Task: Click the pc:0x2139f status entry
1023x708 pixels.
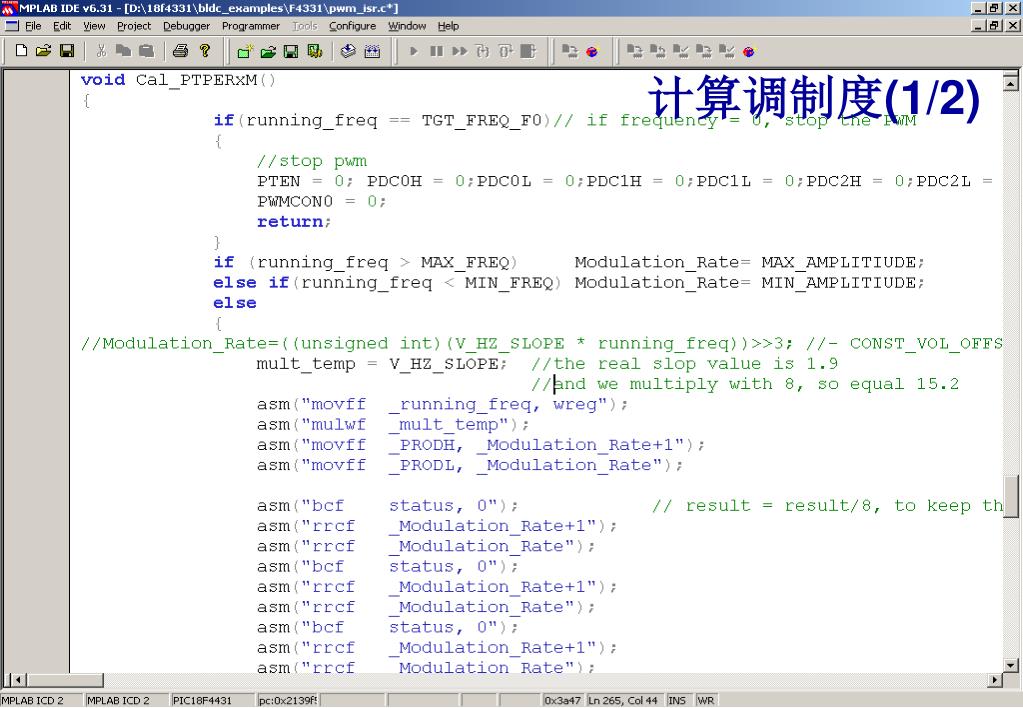Action: 288,700
